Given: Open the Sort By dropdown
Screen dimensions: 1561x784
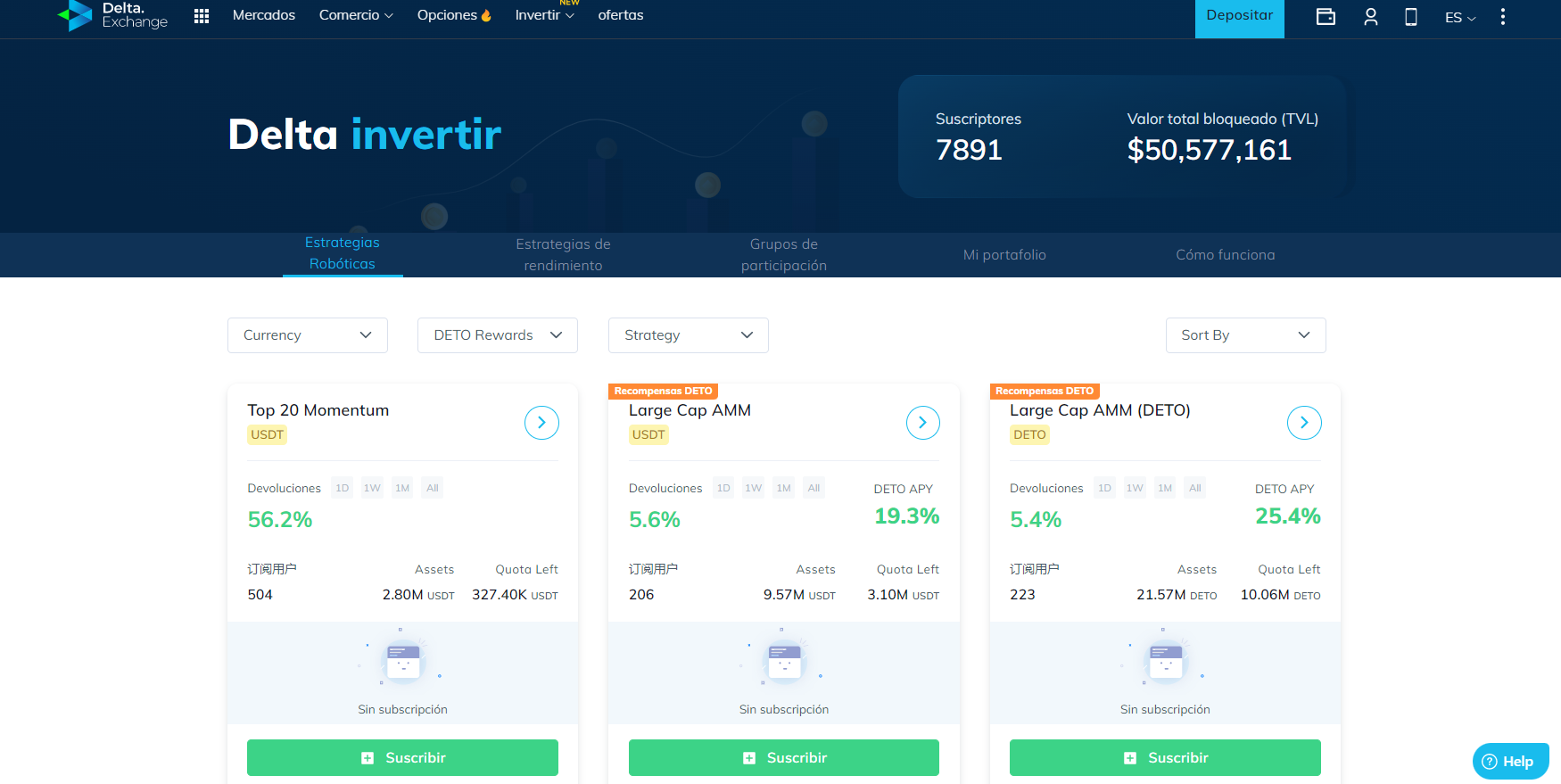Looking at the screenshot, I should point(1246,335).
